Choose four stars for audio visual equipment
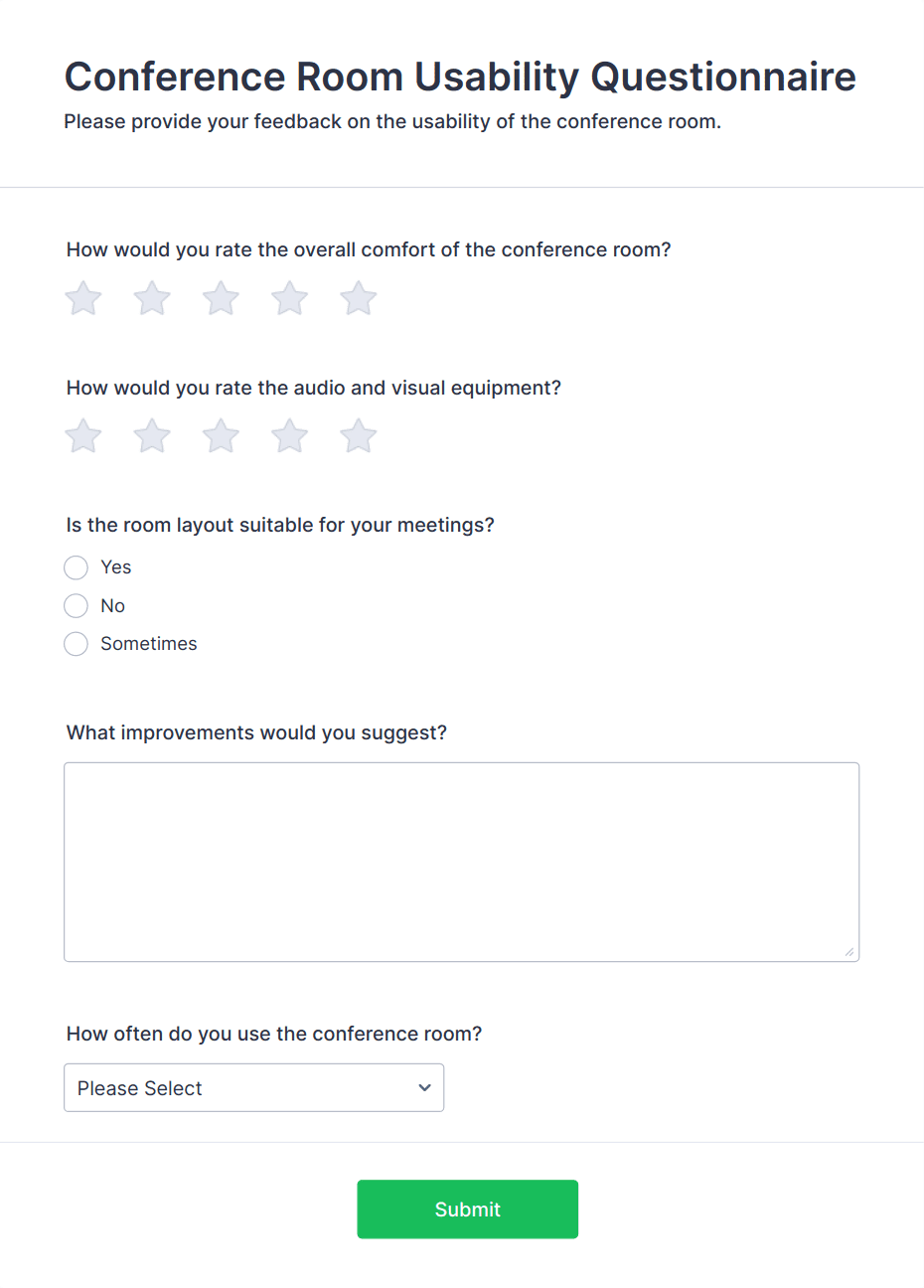 (290, 436)
